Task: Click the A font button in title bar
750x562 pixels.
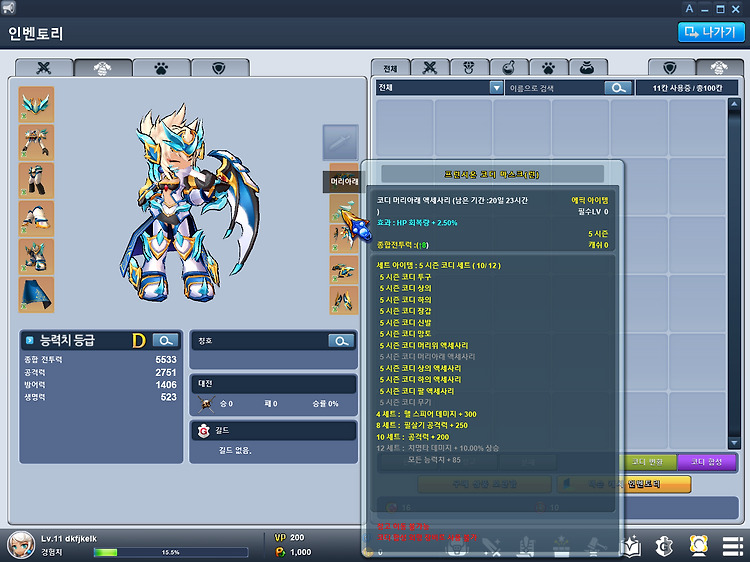Action: point(689,9)
